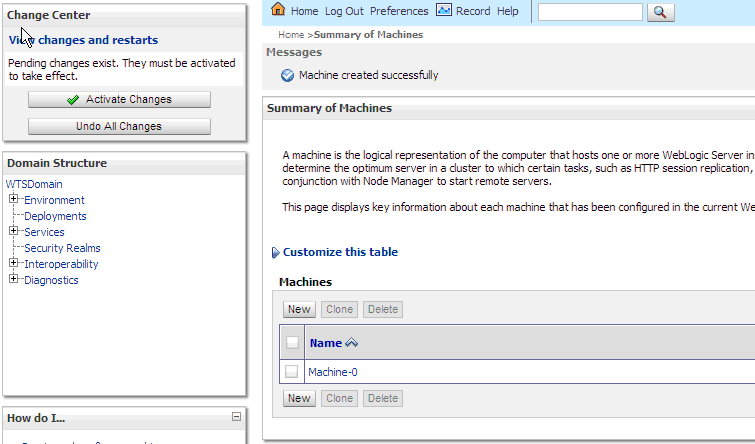Click the Undo All Changes button
This screenshot has height=444, width=755.
point(119,127)
